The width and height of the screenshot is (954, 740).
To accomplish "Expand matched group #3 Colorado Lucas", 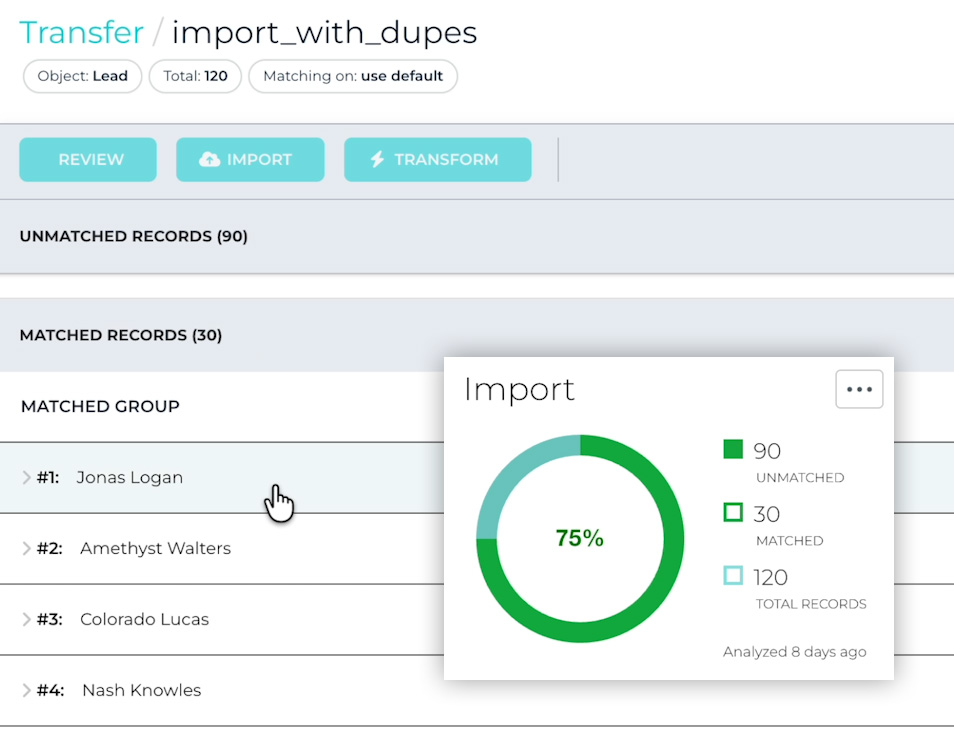I will tap(27, 619).
